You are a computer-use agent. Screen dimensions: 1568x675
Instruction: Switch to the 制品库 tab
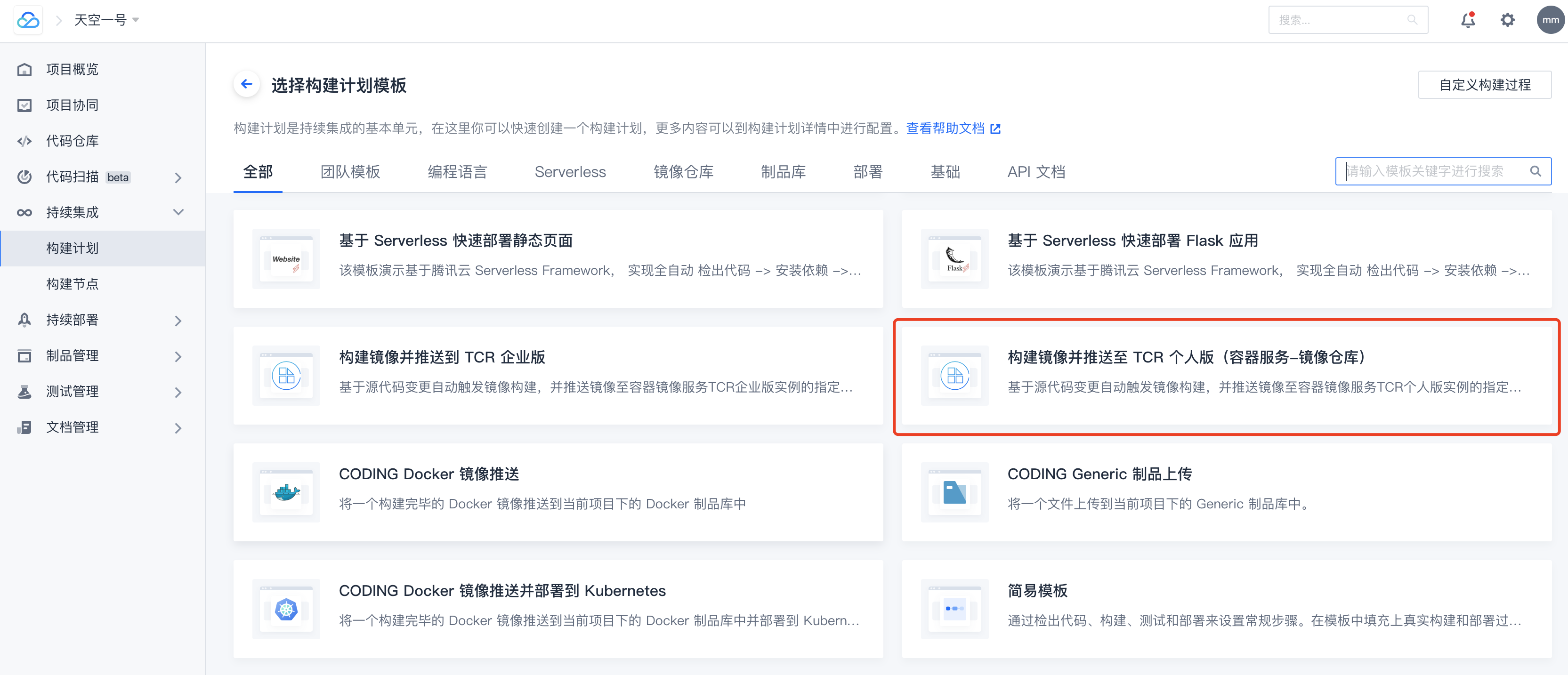point(783,172)
